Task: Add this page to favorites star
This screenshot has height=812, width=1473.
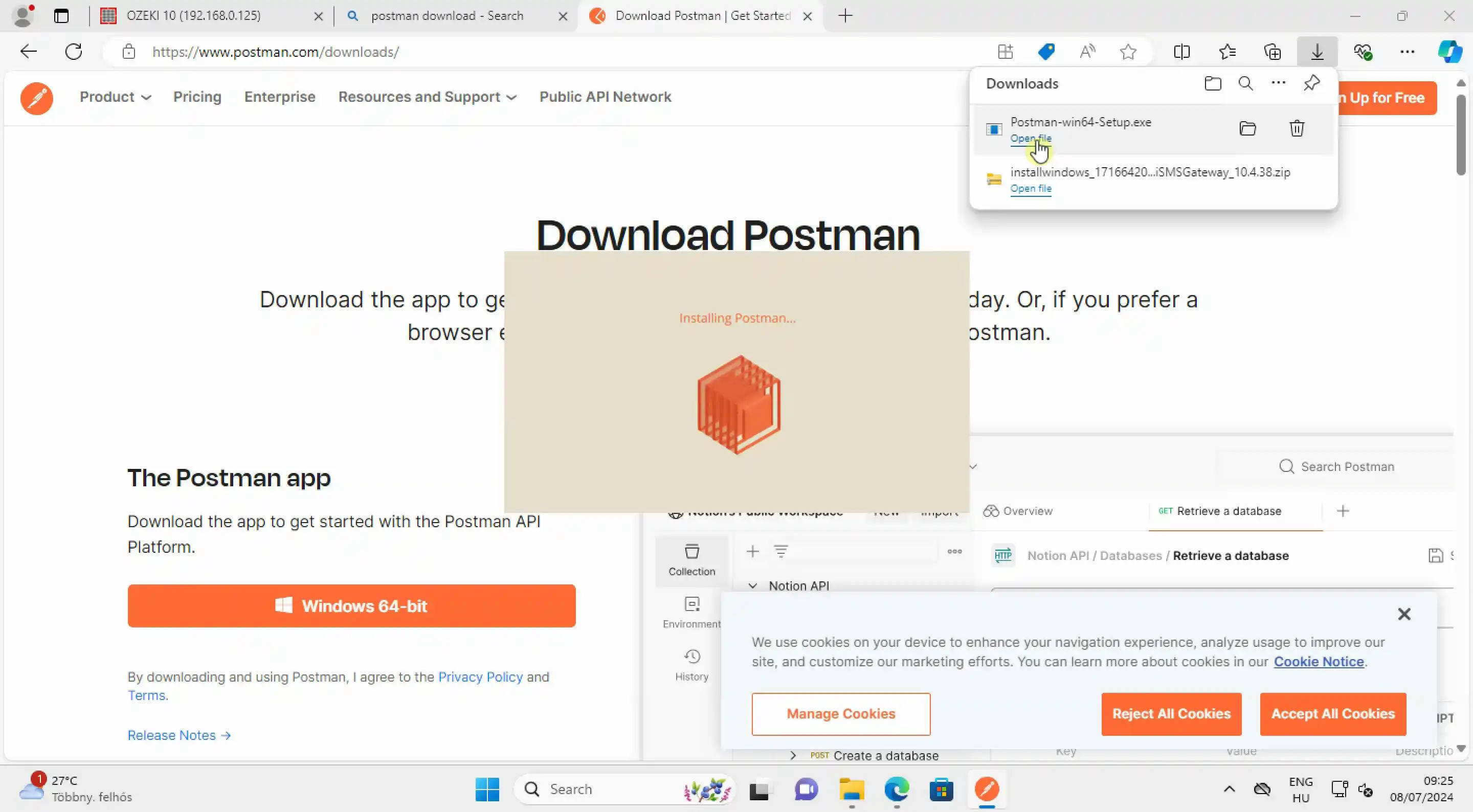Action: (x=1128, y=52)
